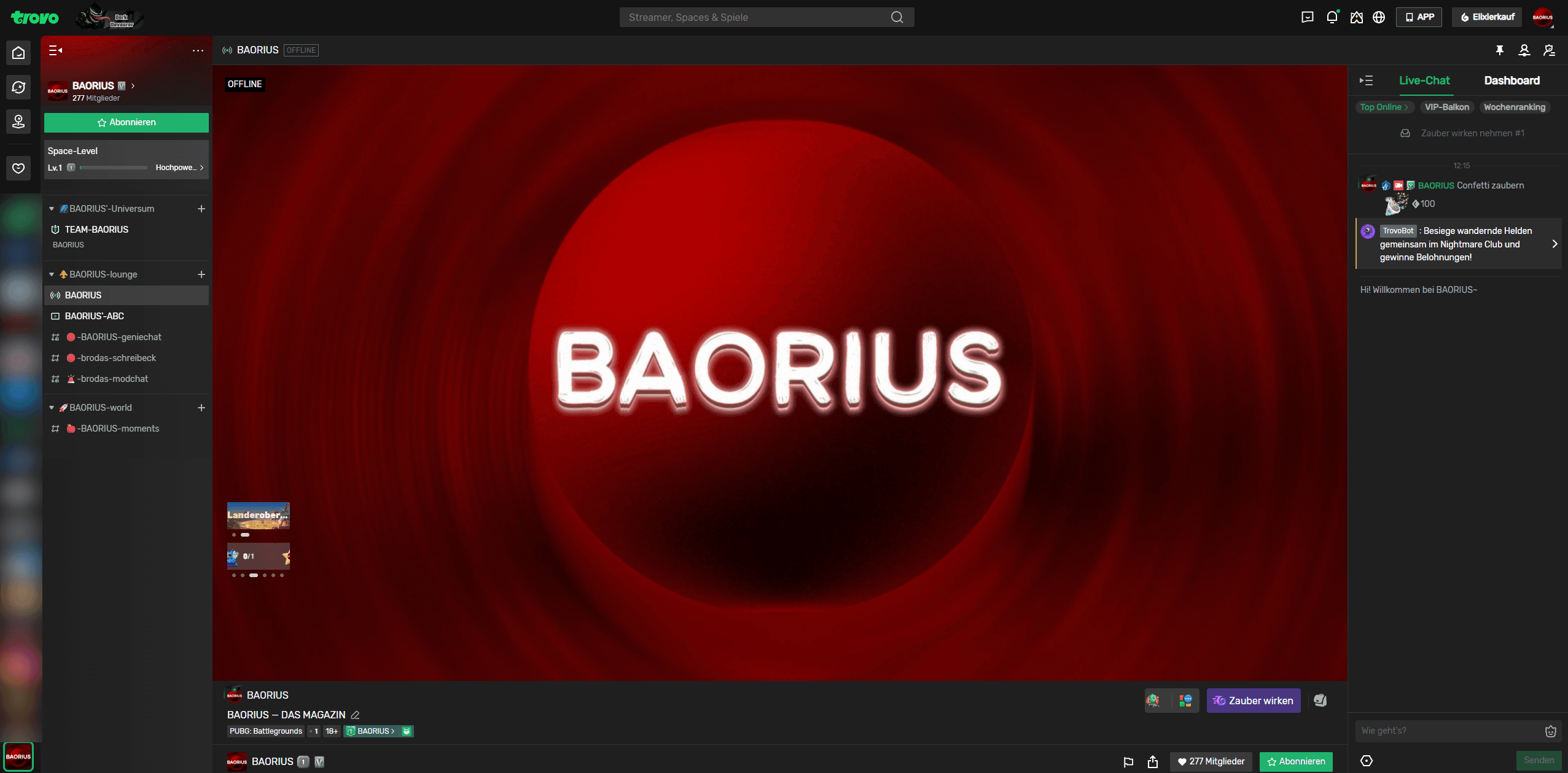Open the messages chat icon in header
This screenshot has width=1568, height=773.
[x=1308, y=17]
